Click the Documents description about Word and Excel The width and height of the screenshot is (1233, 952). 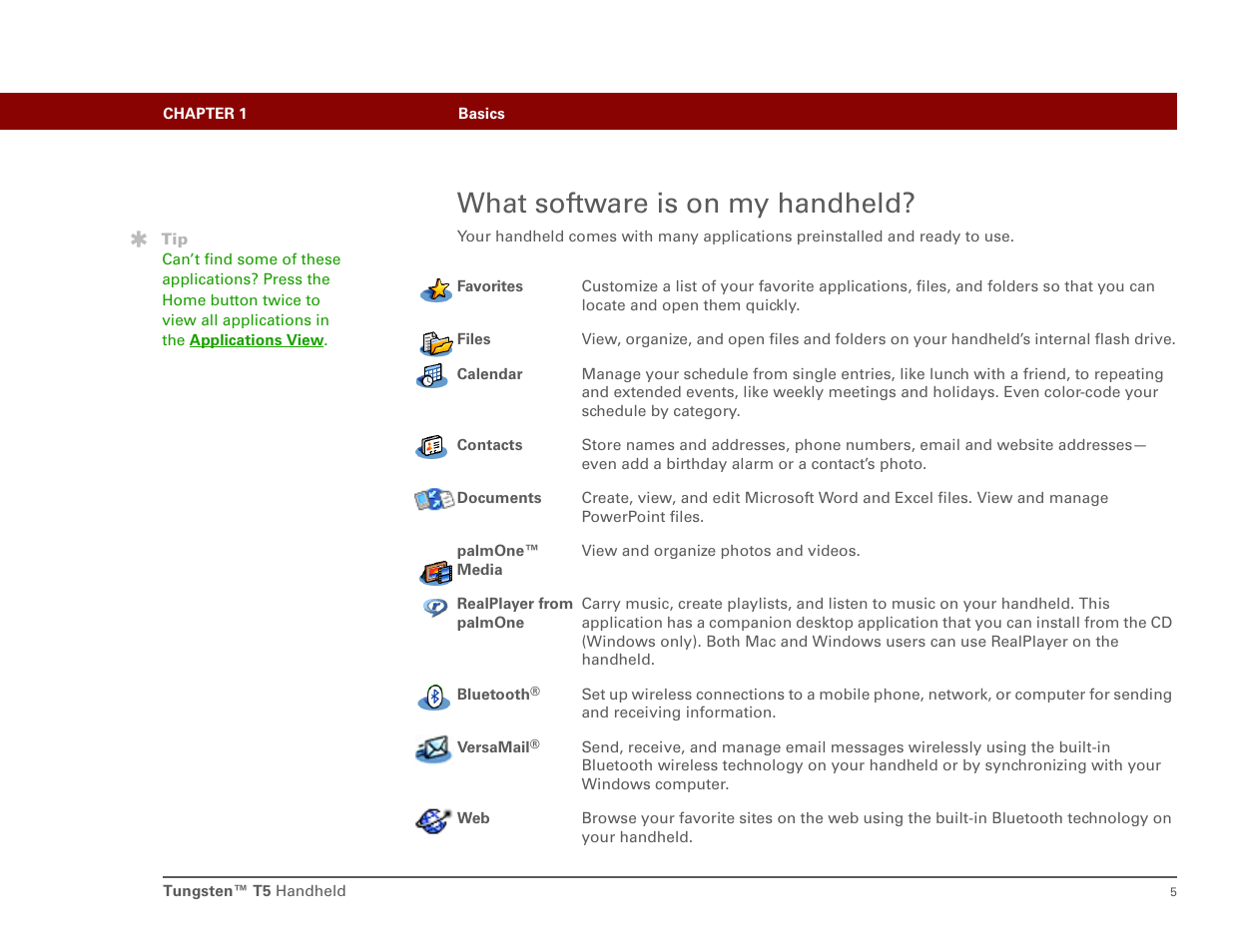point(846,507)
